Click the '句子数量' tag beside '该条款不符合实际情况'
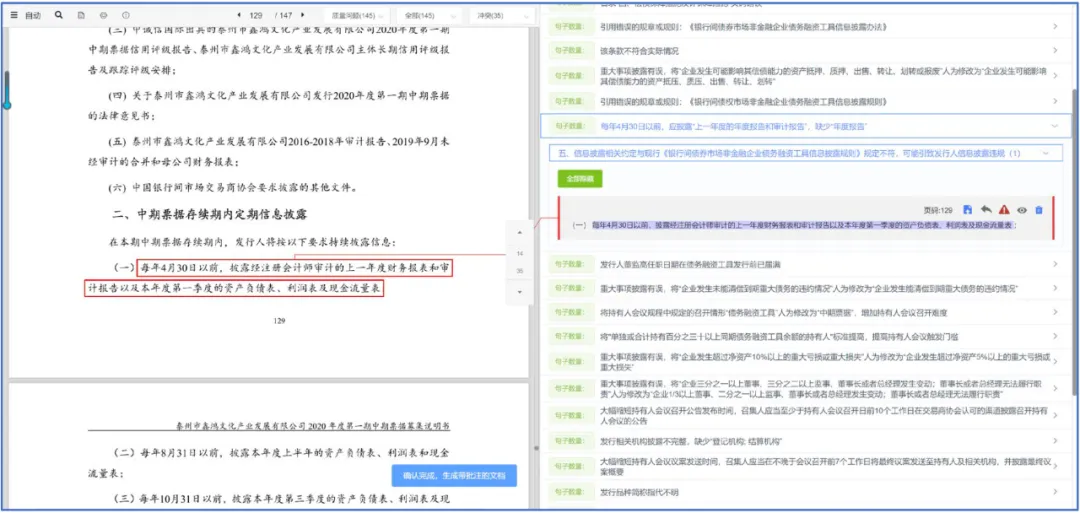Image resolution: width=1080 pixels, height=513 pixels. [569, 51]
